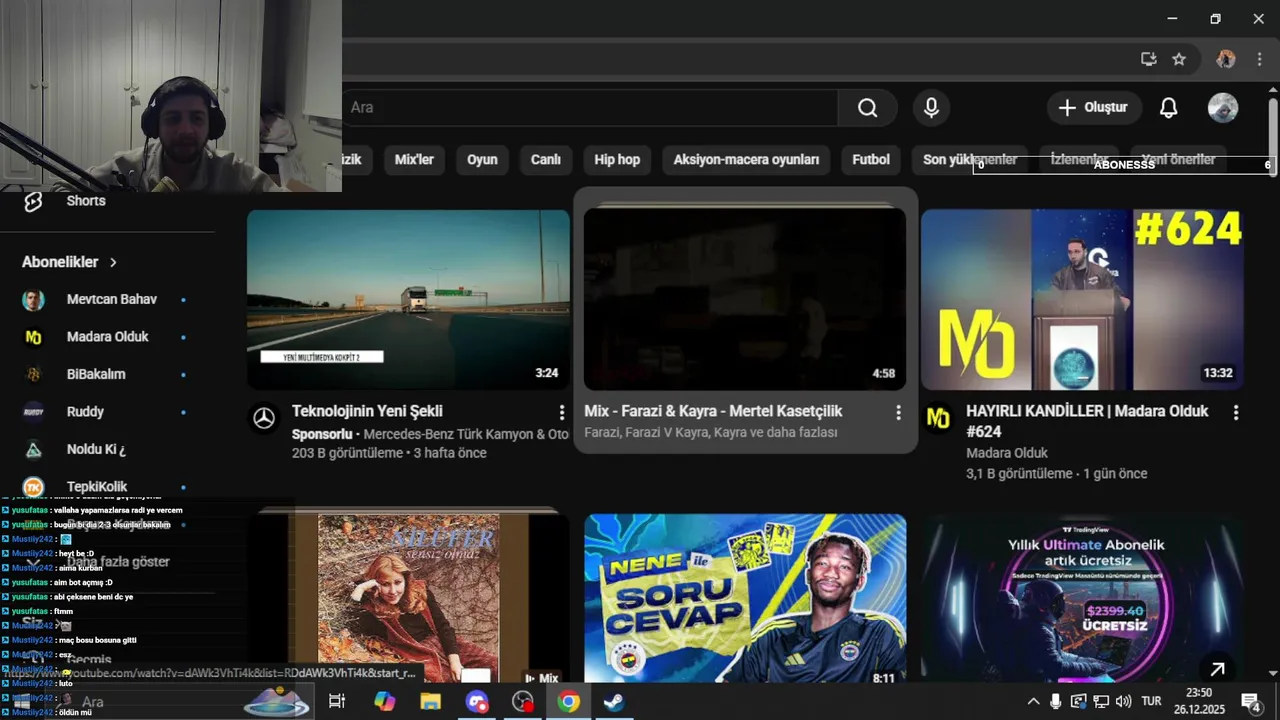Expand Daha fazla göster in the subscriptions list

point(118,562)
